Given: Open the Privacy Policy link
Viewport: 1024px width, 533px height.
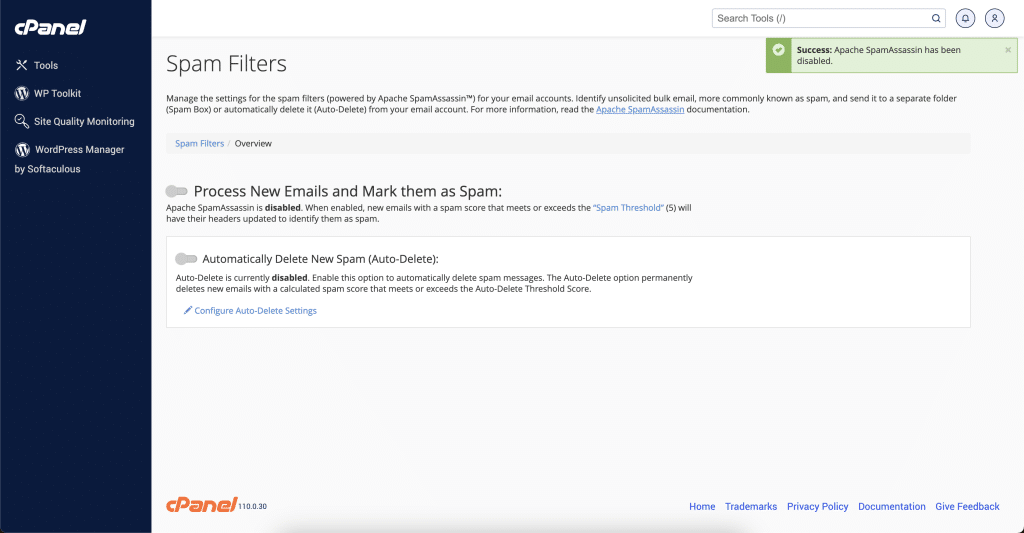Looking at the screenshot, I should (818, 506).
